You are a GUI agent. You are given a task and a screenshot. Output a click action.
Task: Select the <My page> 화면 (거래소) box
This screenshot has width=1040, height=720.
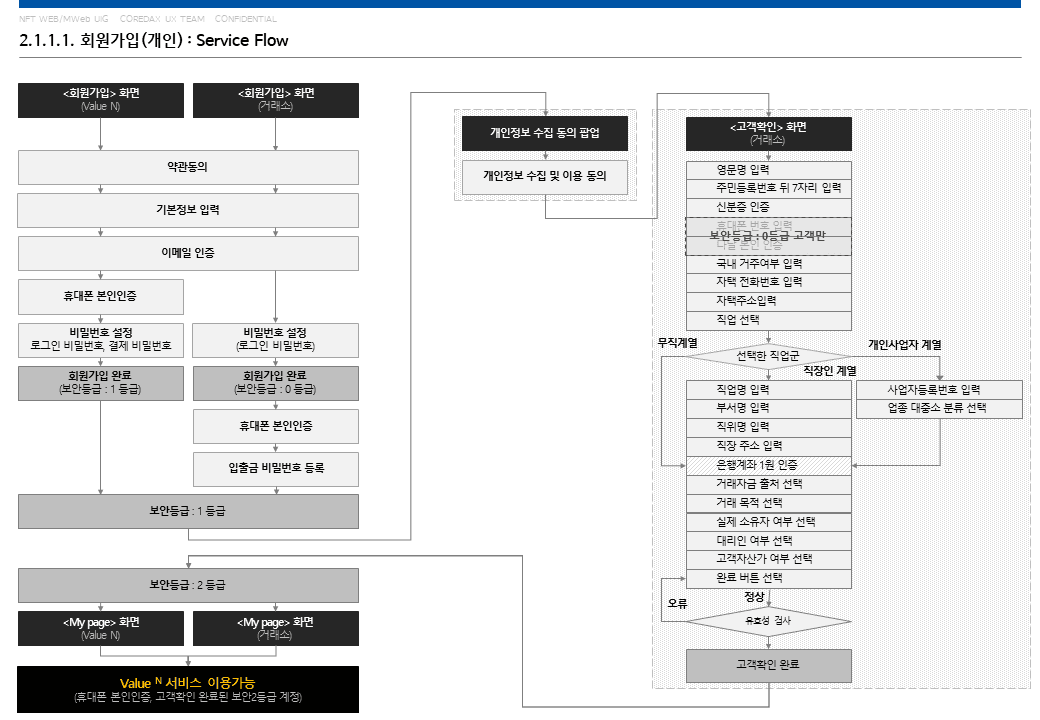pos(276,629)
